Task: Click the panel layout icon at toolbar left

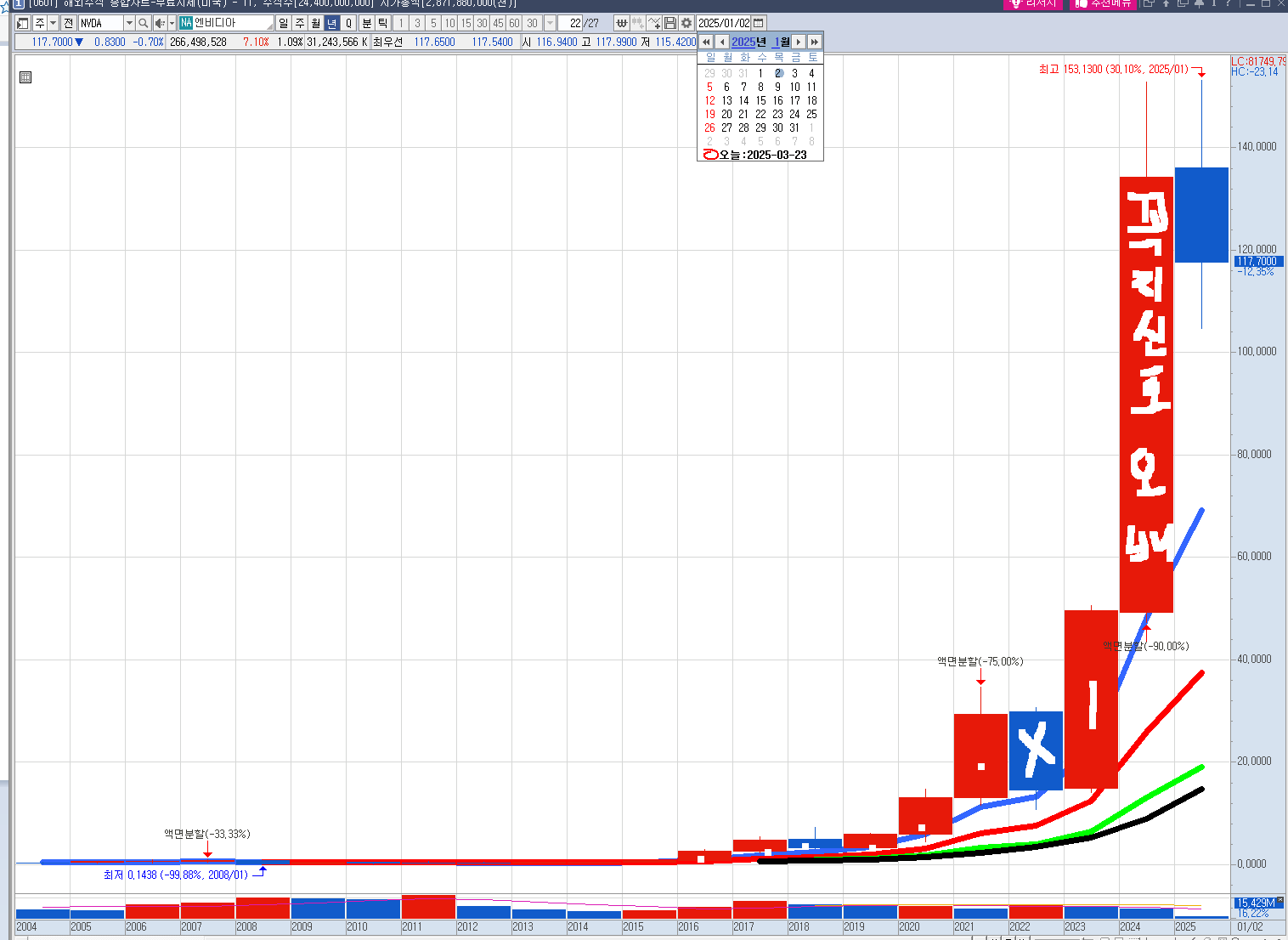Action: click(23, 23)
